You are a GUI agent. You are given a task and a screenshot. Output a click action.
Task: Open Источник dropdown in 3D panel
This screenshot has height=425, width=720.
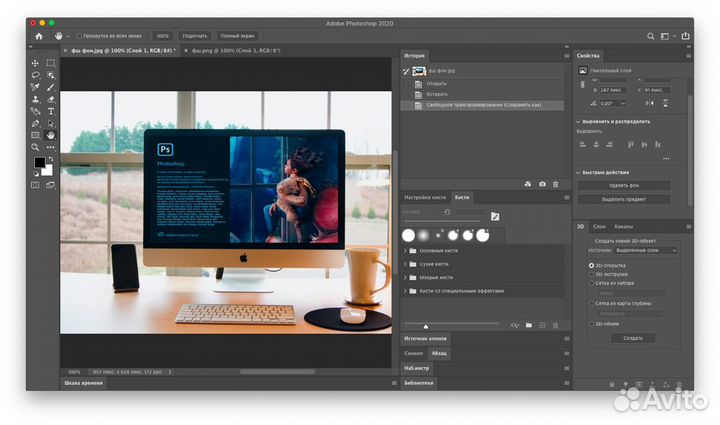(x=646, y=250)
